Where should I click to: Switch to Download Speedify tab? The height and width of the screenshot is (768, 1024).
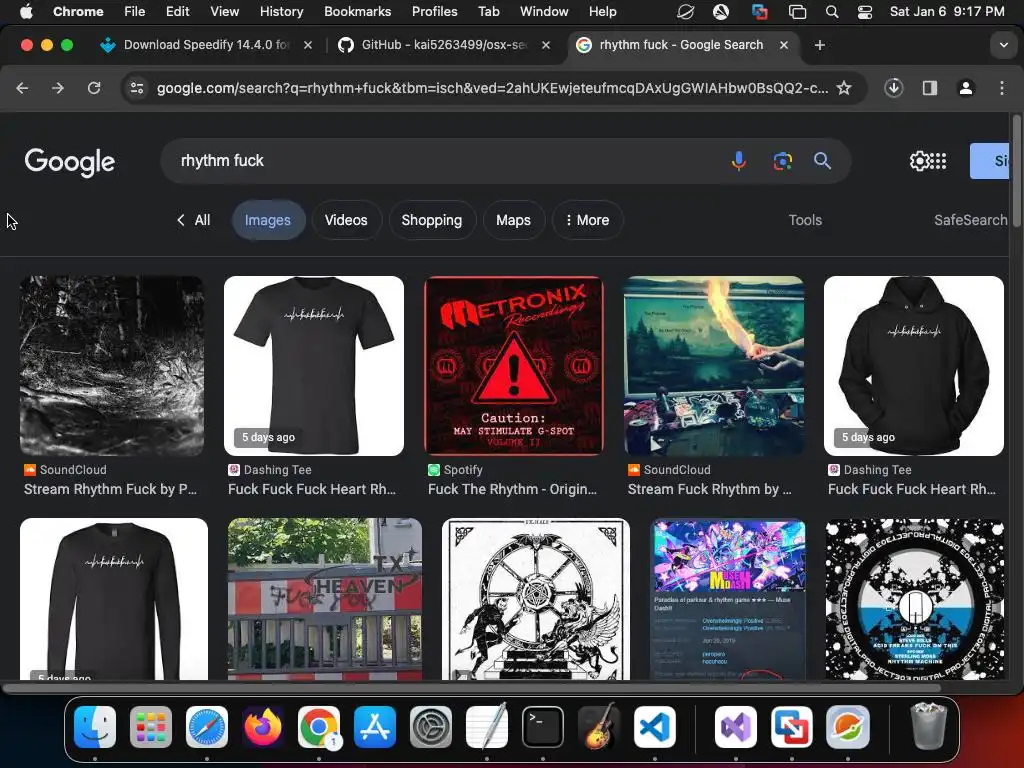click(x=206, y=45)
